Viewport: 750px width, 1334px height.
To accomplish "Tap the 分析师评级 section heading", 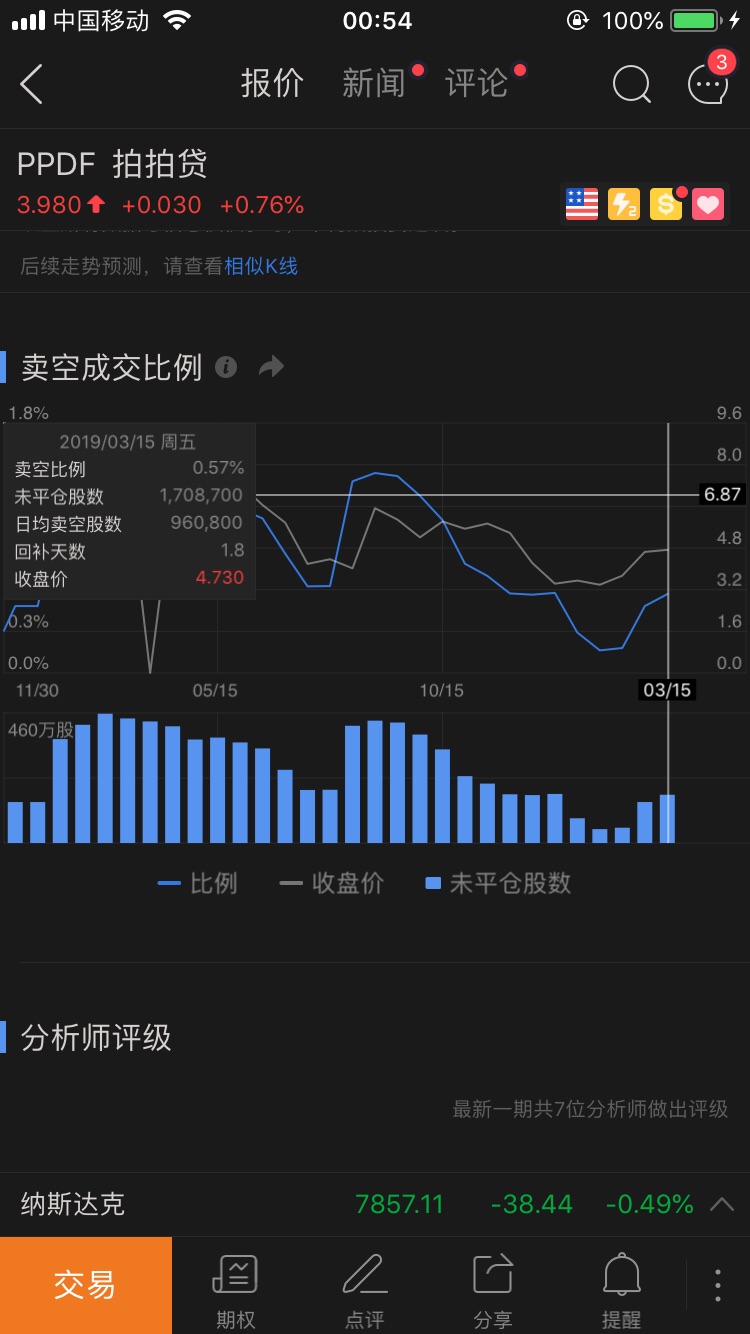I will coord(97,1038).
